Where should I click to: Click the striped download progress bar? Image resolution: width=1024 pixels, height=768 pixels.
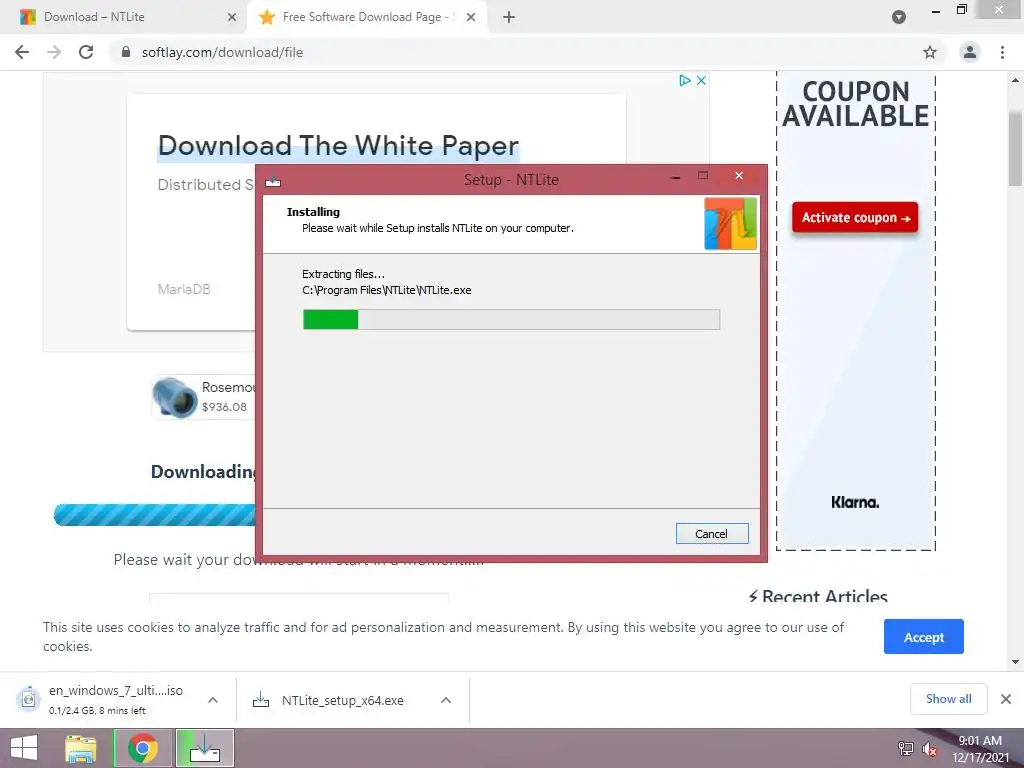[x=154, y=515]
